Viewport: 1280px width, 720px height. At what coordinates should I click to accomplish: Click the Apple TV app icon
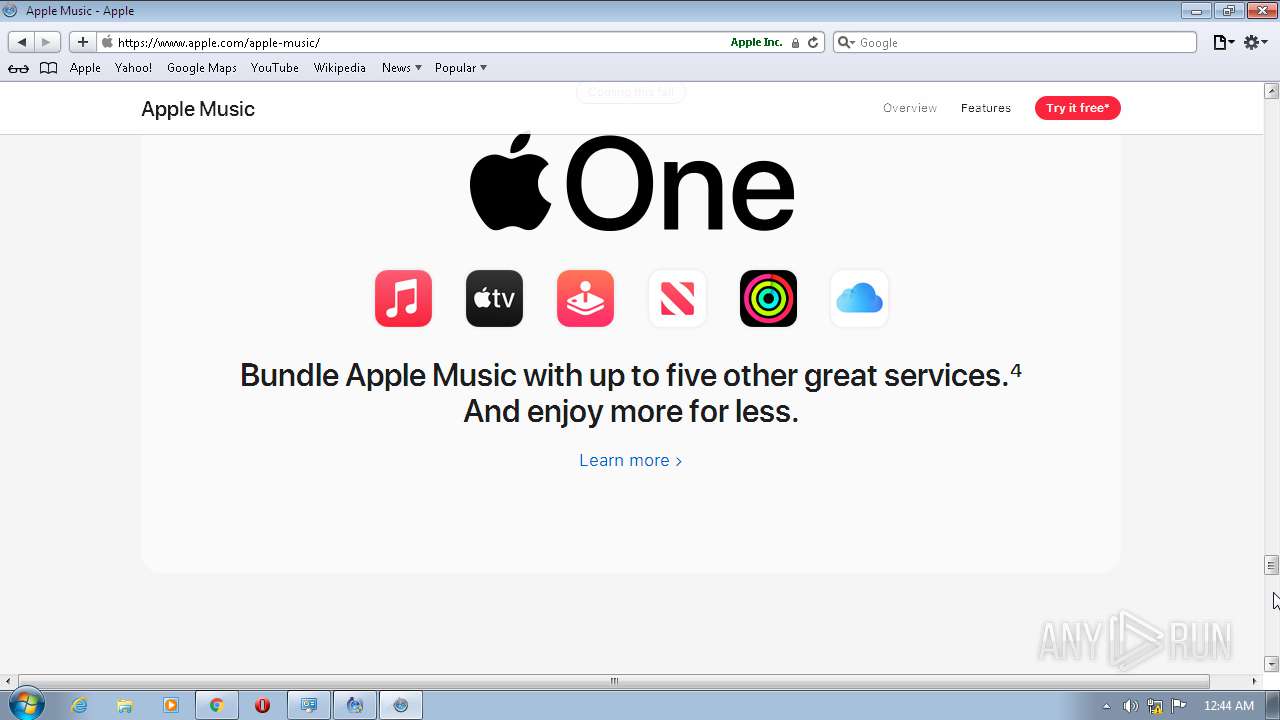tap(494, 298)
